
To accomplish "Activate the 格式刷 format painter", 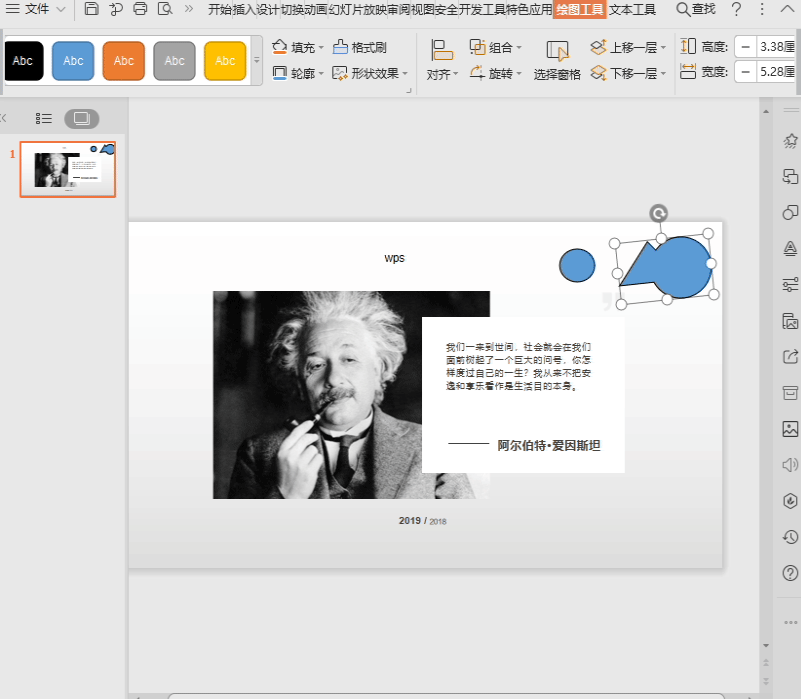I will 360,48.
